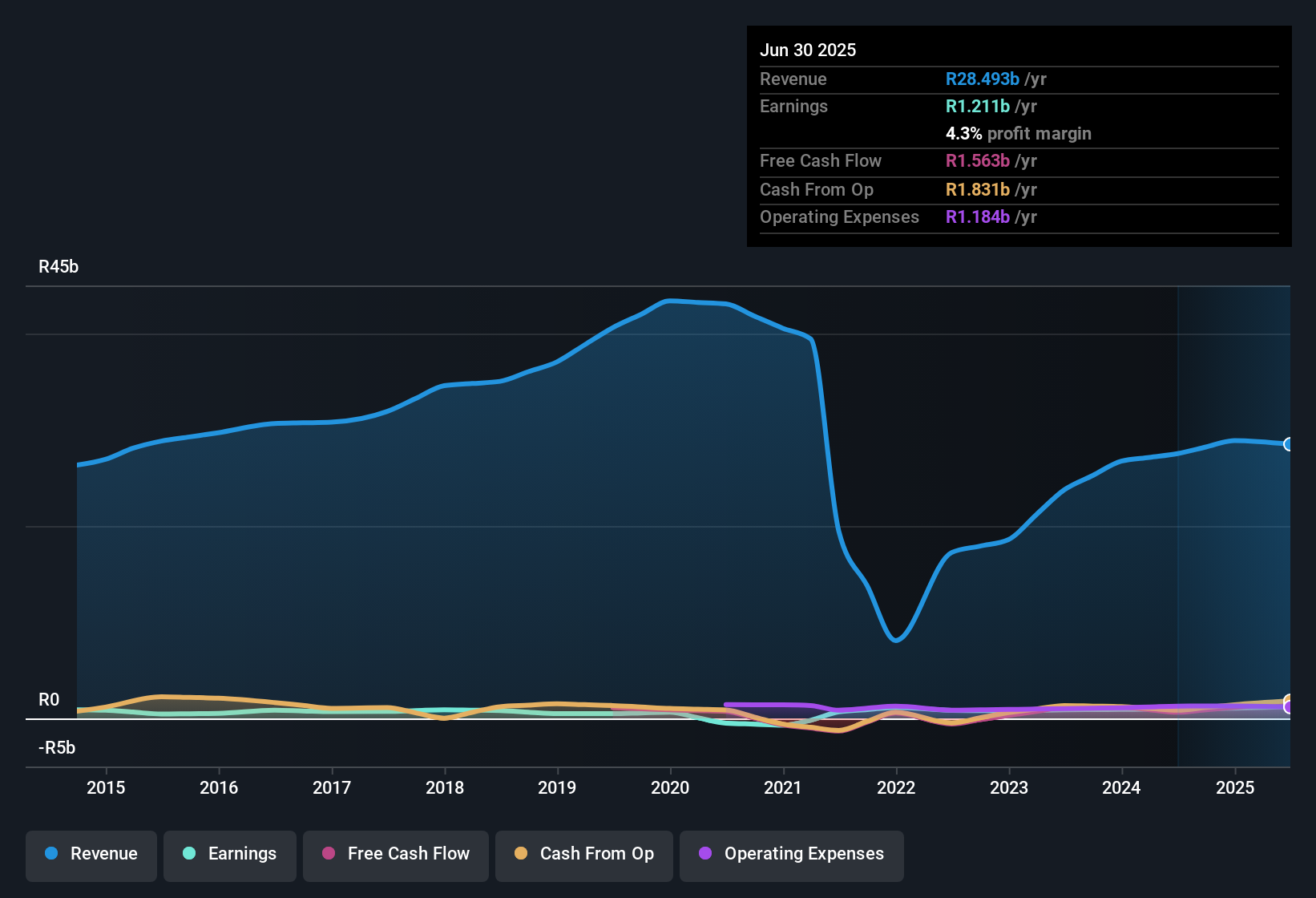
Task: Click the R1.184b operating expenses value
Action: [978, 217]
